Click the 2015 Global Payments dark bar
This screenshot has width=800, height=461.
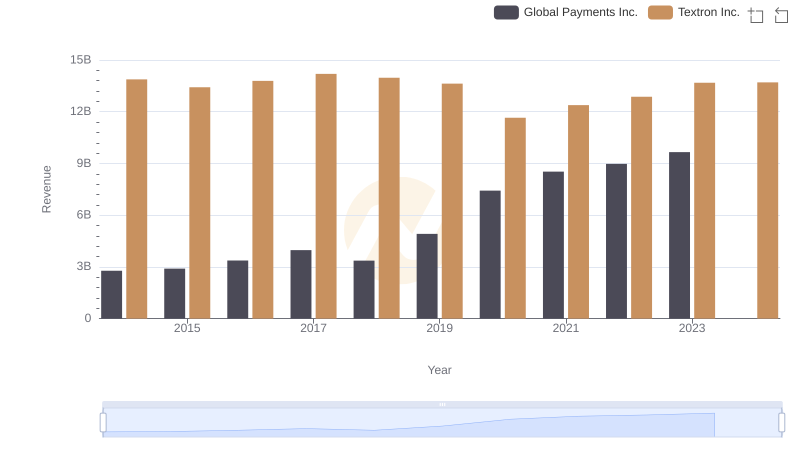coord(174,294)
